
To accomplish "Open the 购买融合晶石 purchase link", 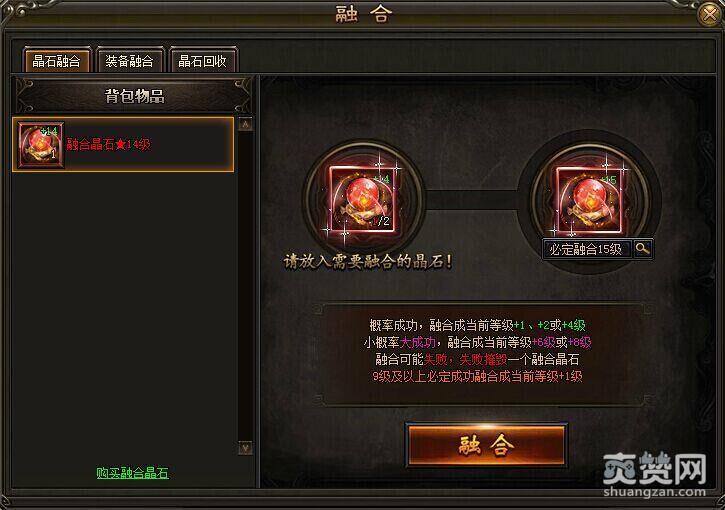I will [x=132, y=473].
